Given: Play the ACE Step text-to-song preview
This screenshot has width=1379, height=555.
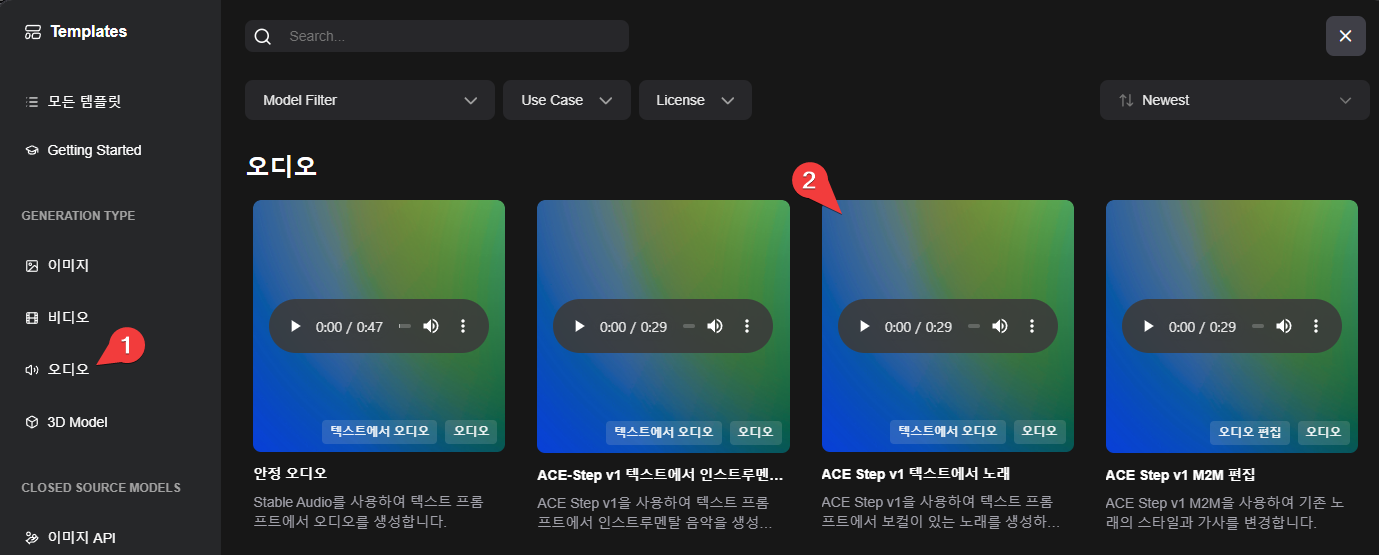Looking at the screenshot, I should coord(864,327).
